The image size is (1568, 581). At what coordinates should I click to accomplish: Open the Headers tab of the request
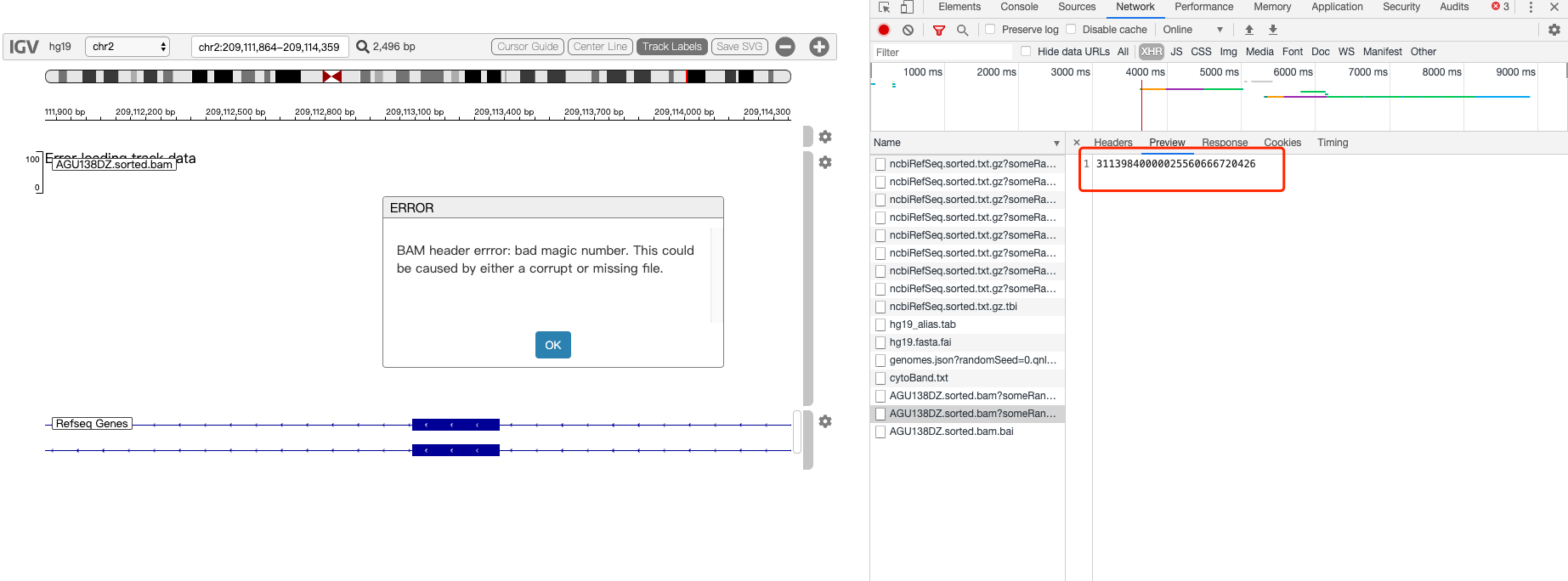[1112, 143]
